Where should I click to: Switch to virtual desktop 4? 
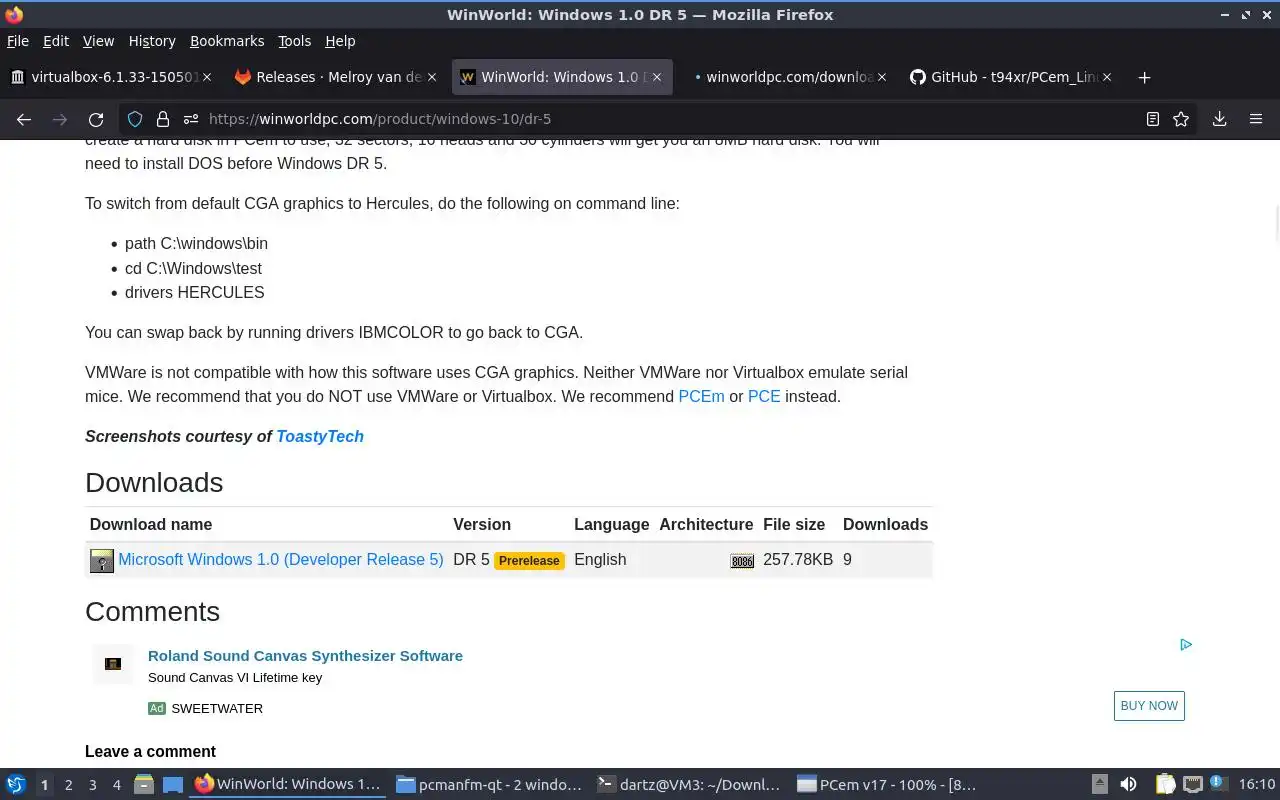116,785
